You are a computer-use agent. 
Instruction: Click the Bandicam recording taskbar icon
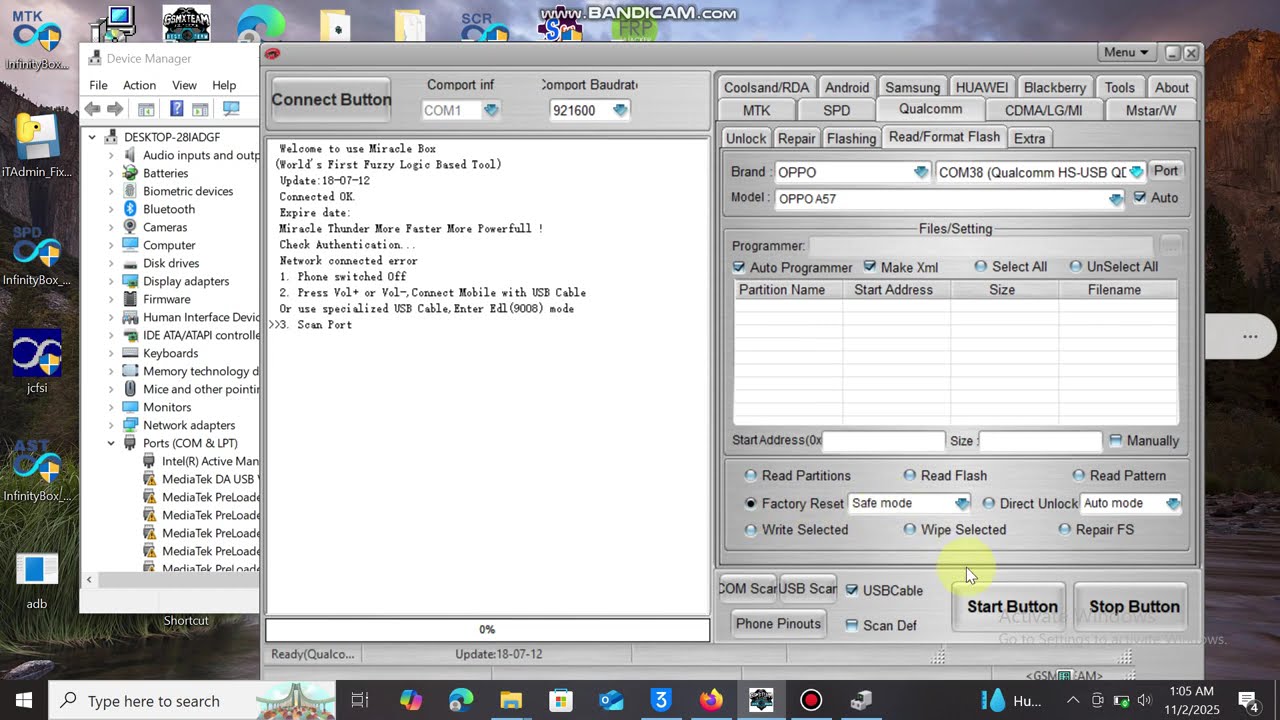[811, 701]
